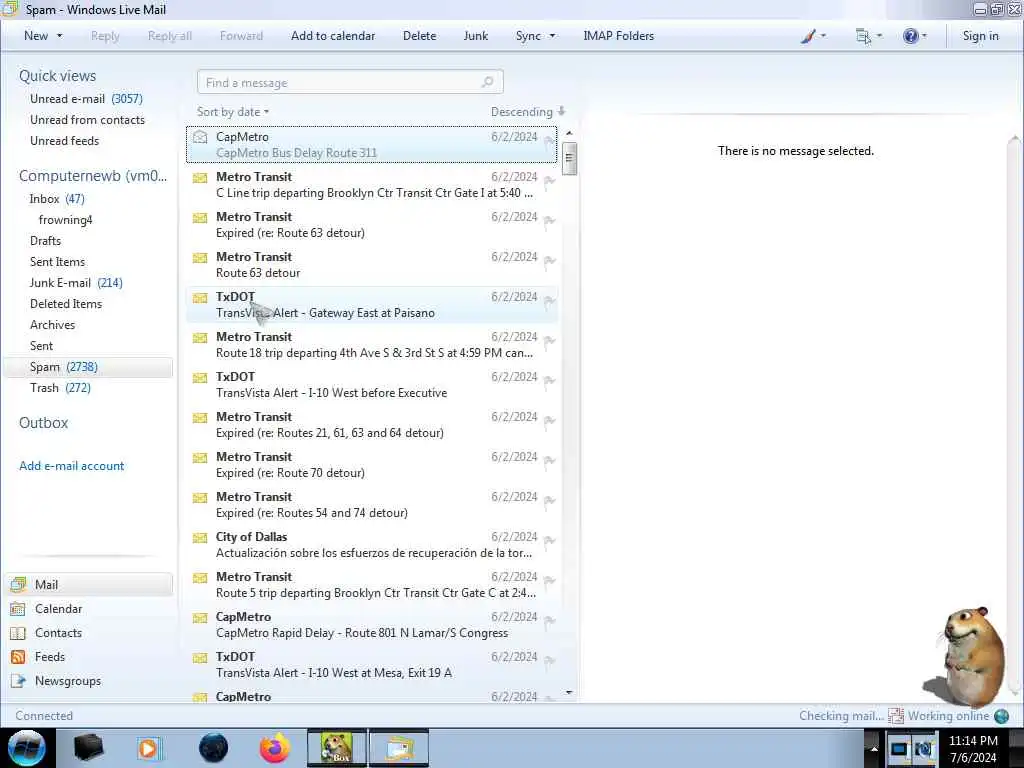Collapse the Computernewb account header

tap(93, 176)
